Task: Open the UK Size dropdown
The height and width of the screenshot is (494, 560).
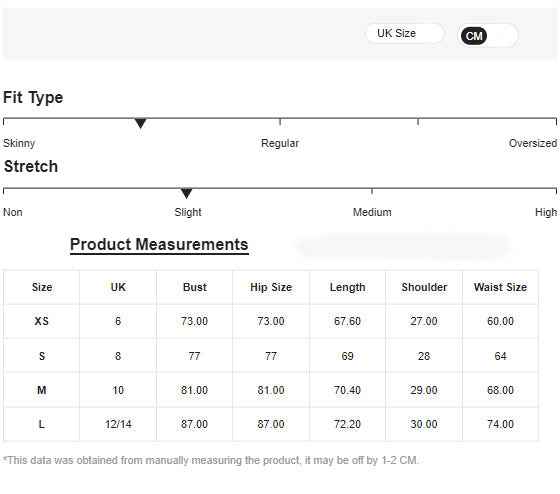Action: (405, 34)
